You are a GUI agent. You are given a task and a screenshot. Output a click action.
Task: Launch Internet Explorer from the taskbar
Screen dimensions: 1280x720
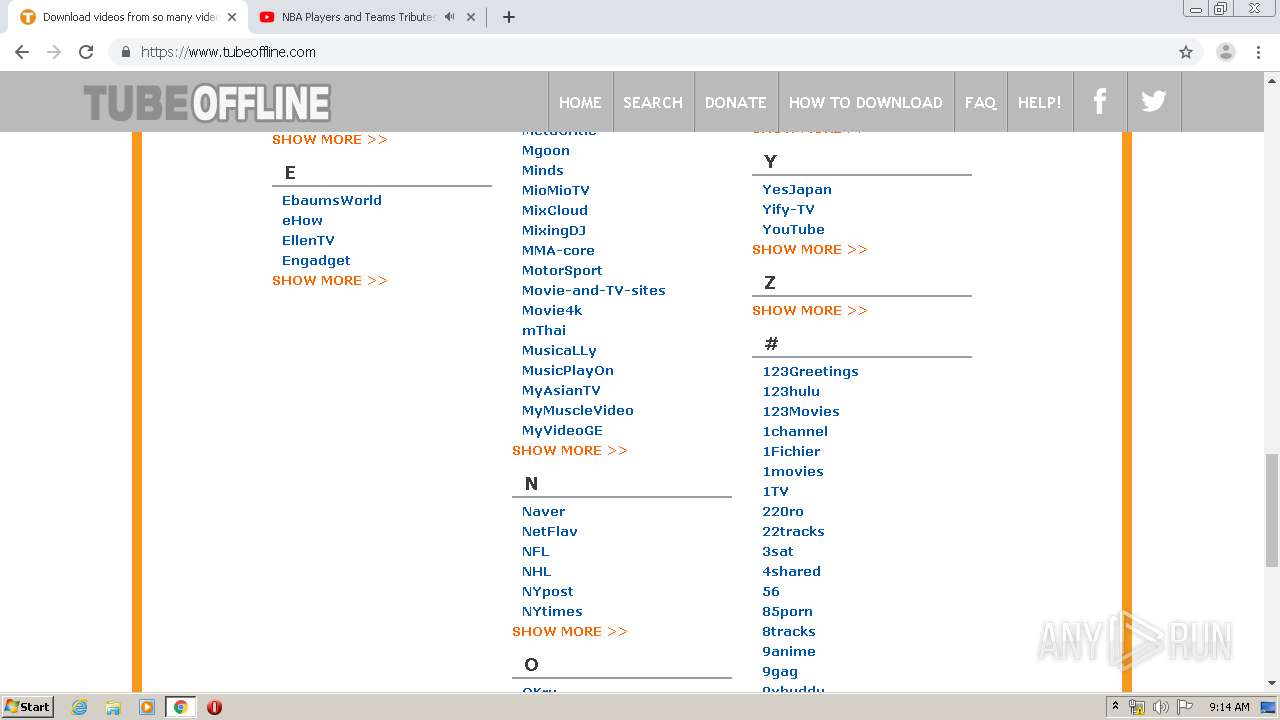80,707
